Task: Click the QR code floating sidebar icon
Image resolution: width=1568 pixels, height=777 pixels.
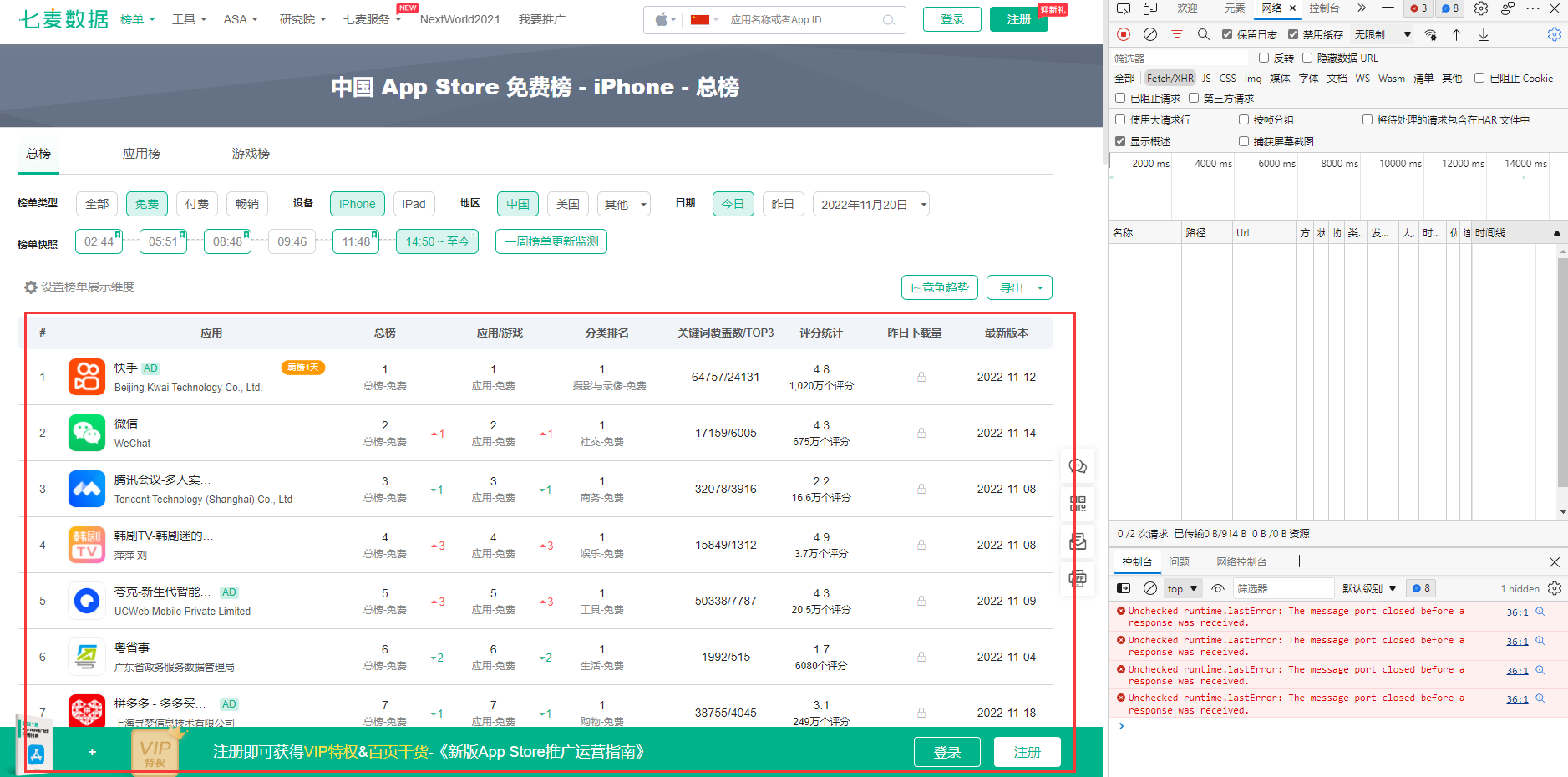Action: 1078,504
